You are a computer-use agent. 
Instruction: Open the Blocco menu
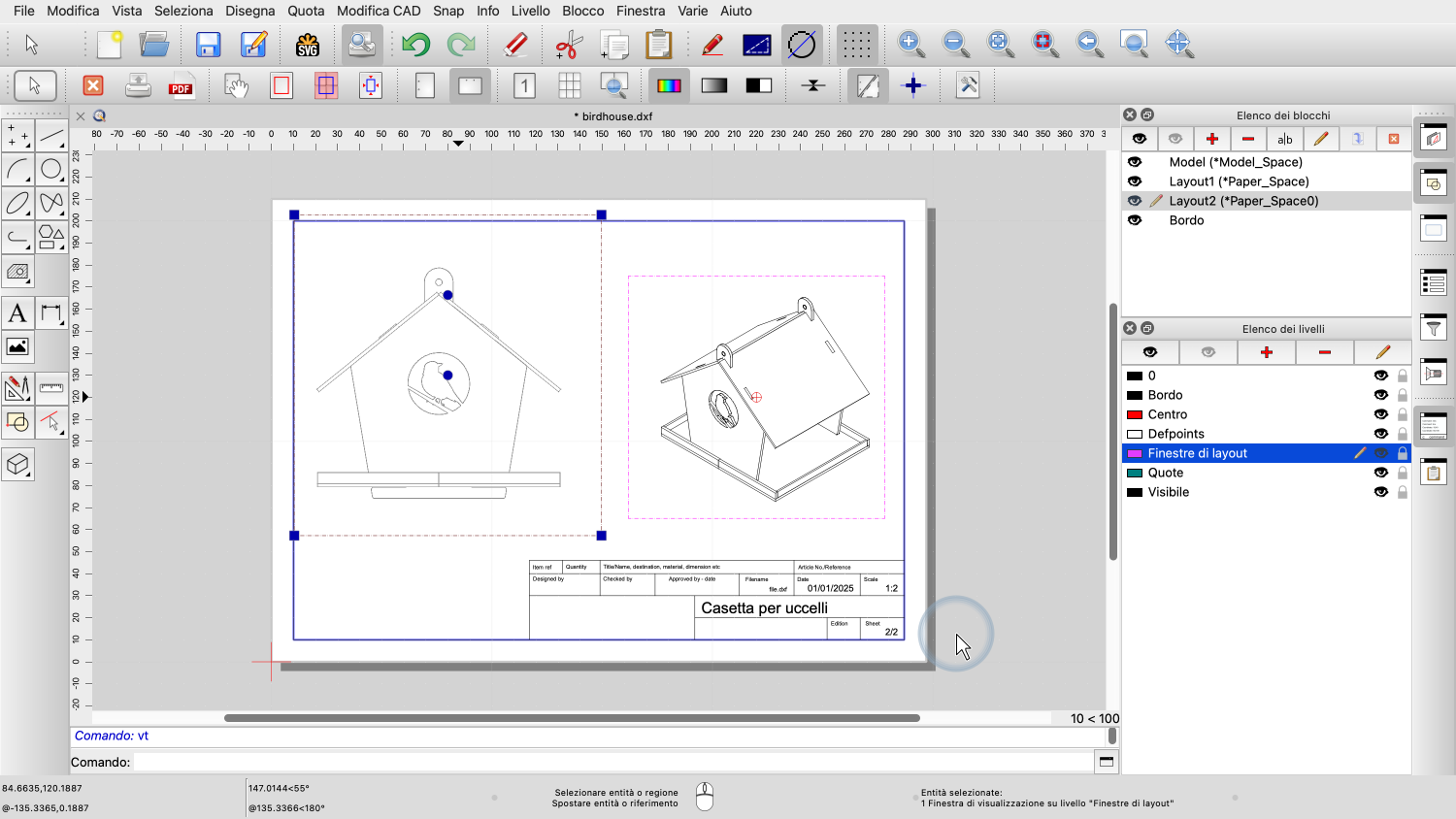[x=582, y=11]
